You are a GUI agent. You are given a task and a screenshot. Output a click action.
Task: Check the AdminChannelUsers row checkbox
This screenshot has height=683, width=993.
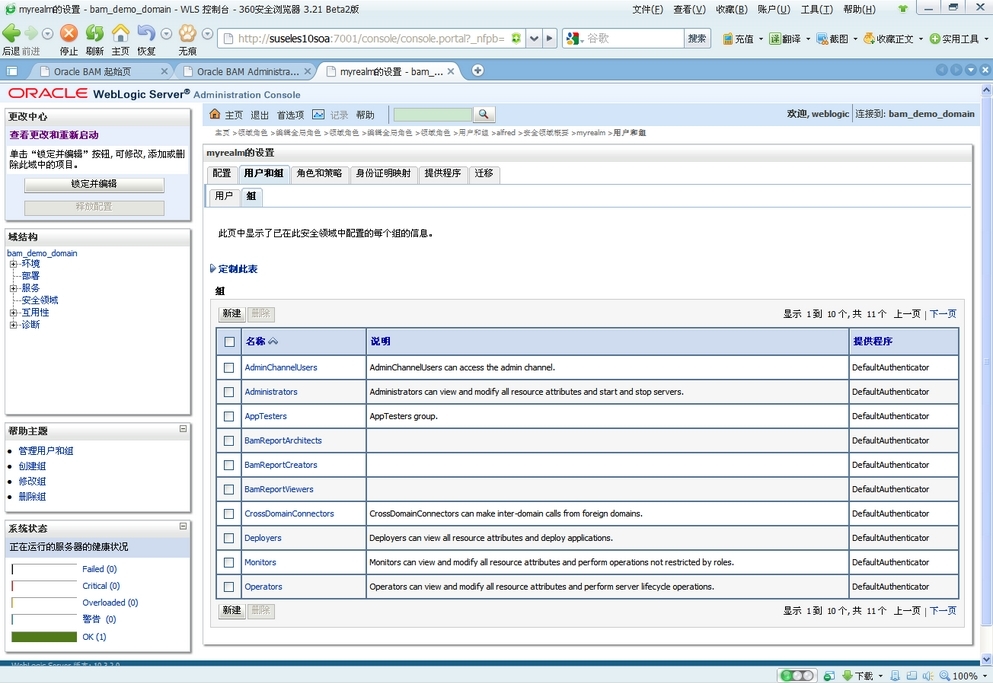pos(228,367)
